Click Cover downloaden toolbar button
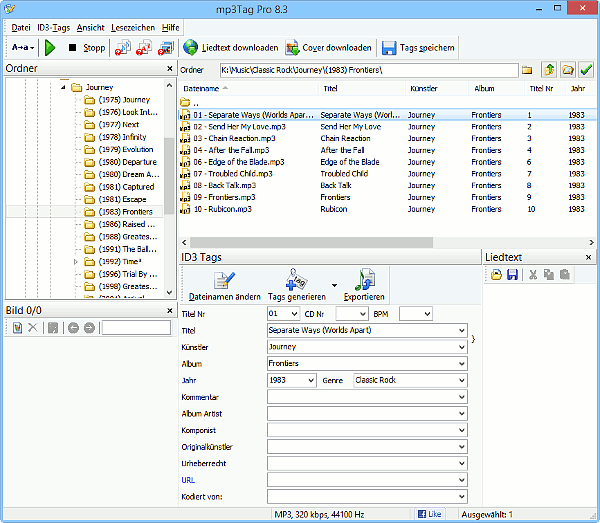The width and height of the screenshot is (600, 523). coord(328,48)
